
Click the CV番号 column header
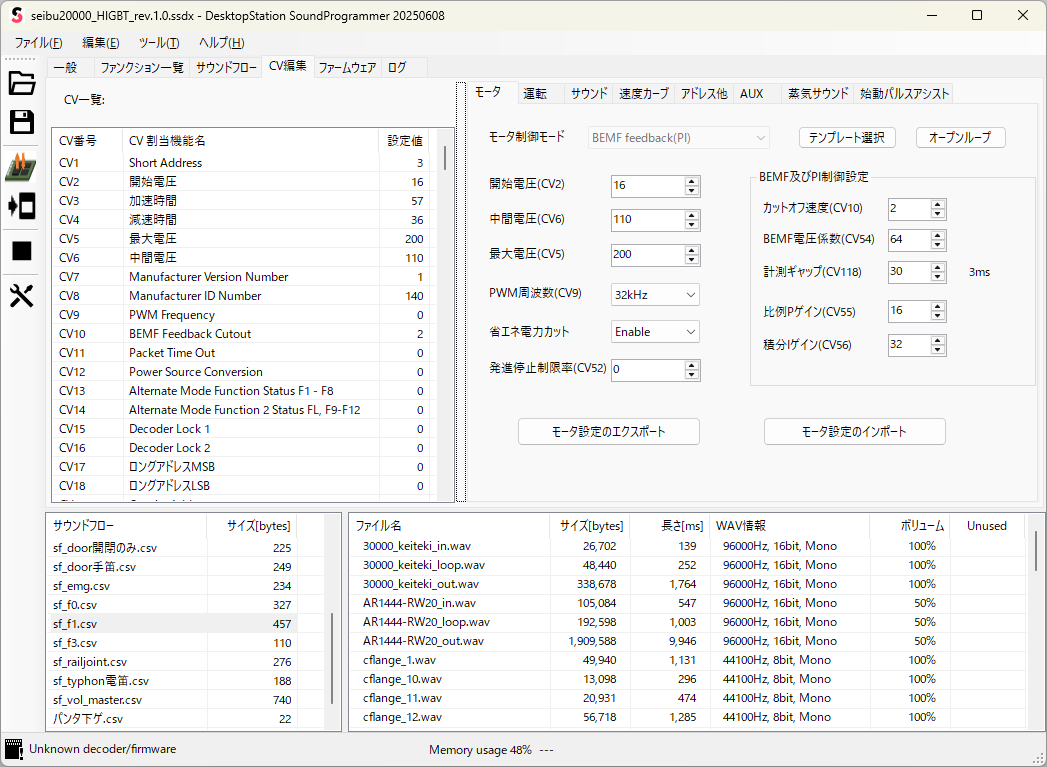88,141
